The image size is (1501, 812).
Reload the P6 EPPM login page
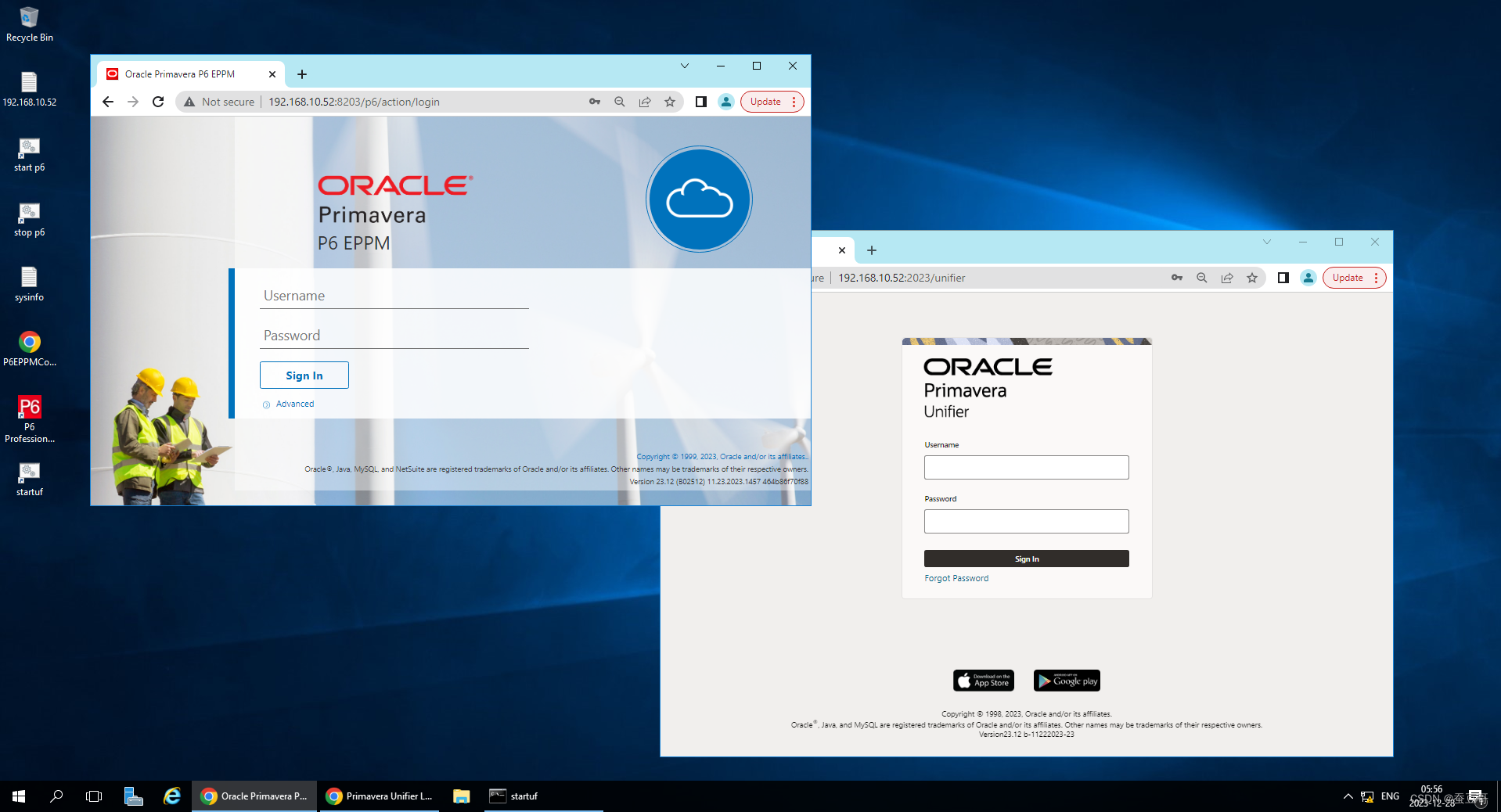pos(158,102)
